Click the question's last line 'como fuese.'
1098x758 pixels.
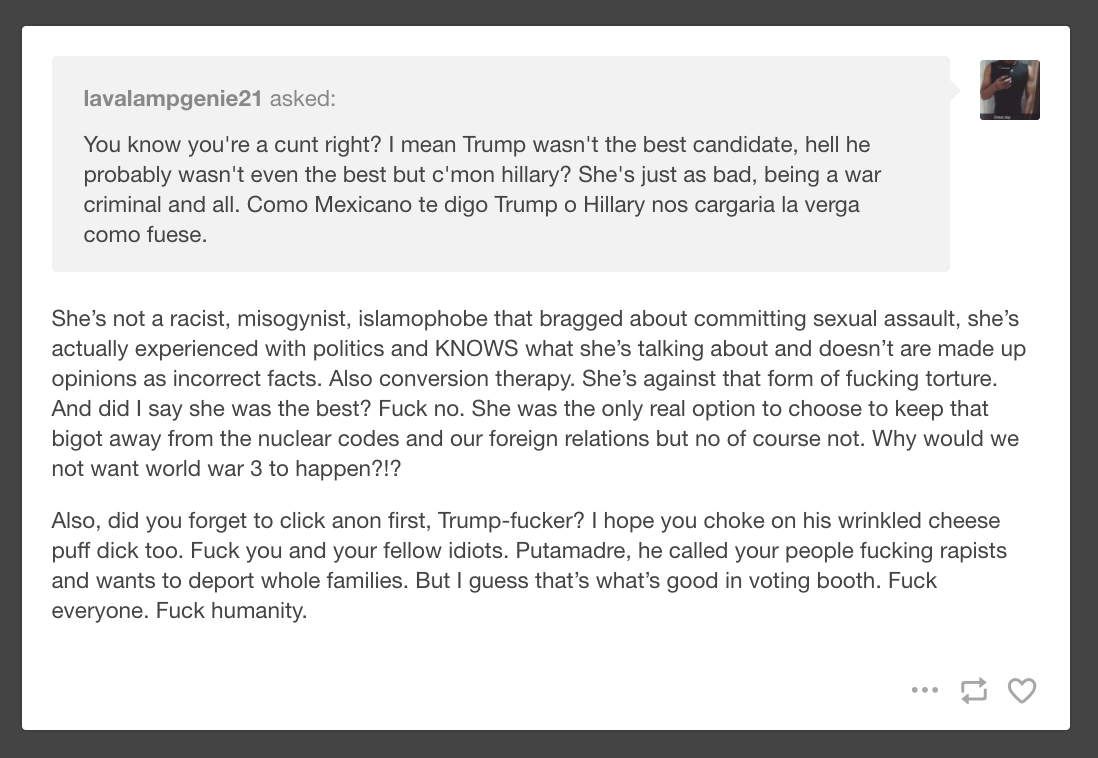(145, 235)
